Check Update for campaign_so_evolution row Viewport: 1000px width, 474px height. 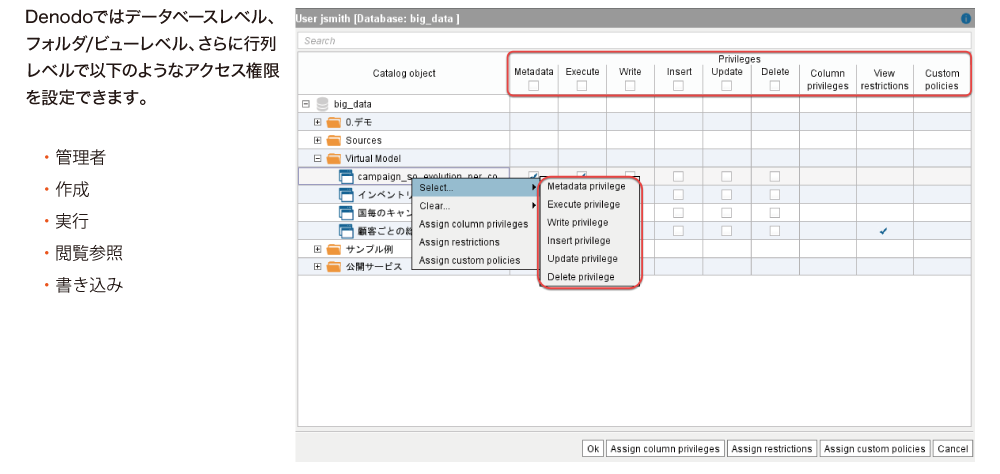coord(726,176)
